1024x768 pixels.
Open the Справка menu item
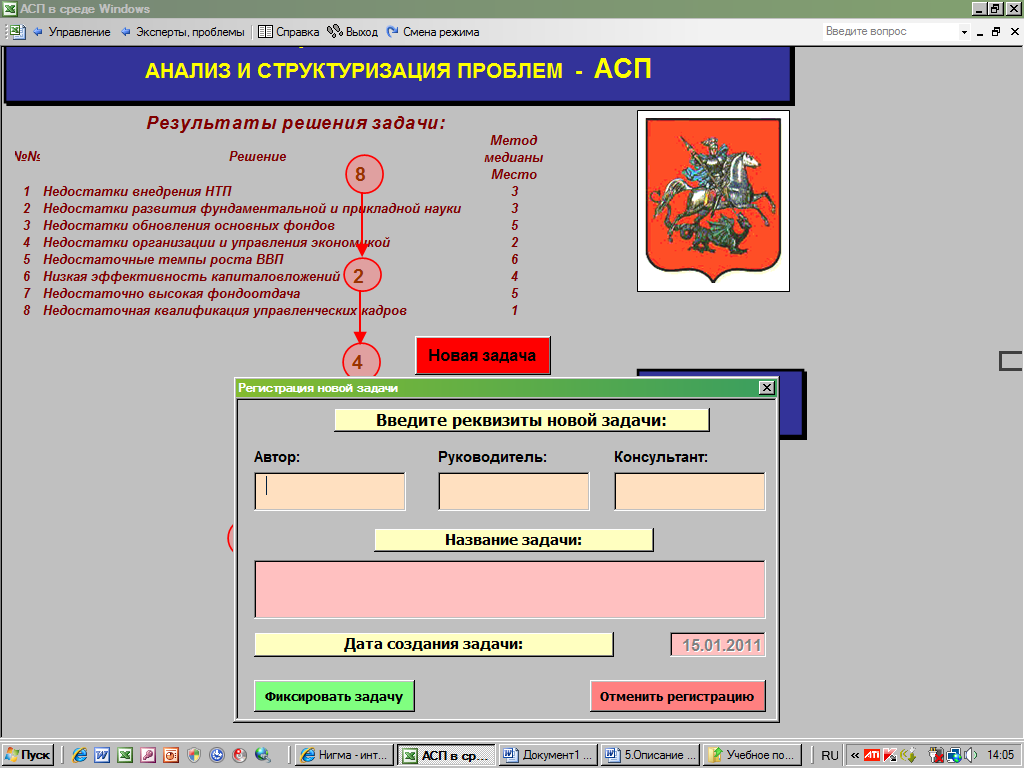click(x=289, y=32)
